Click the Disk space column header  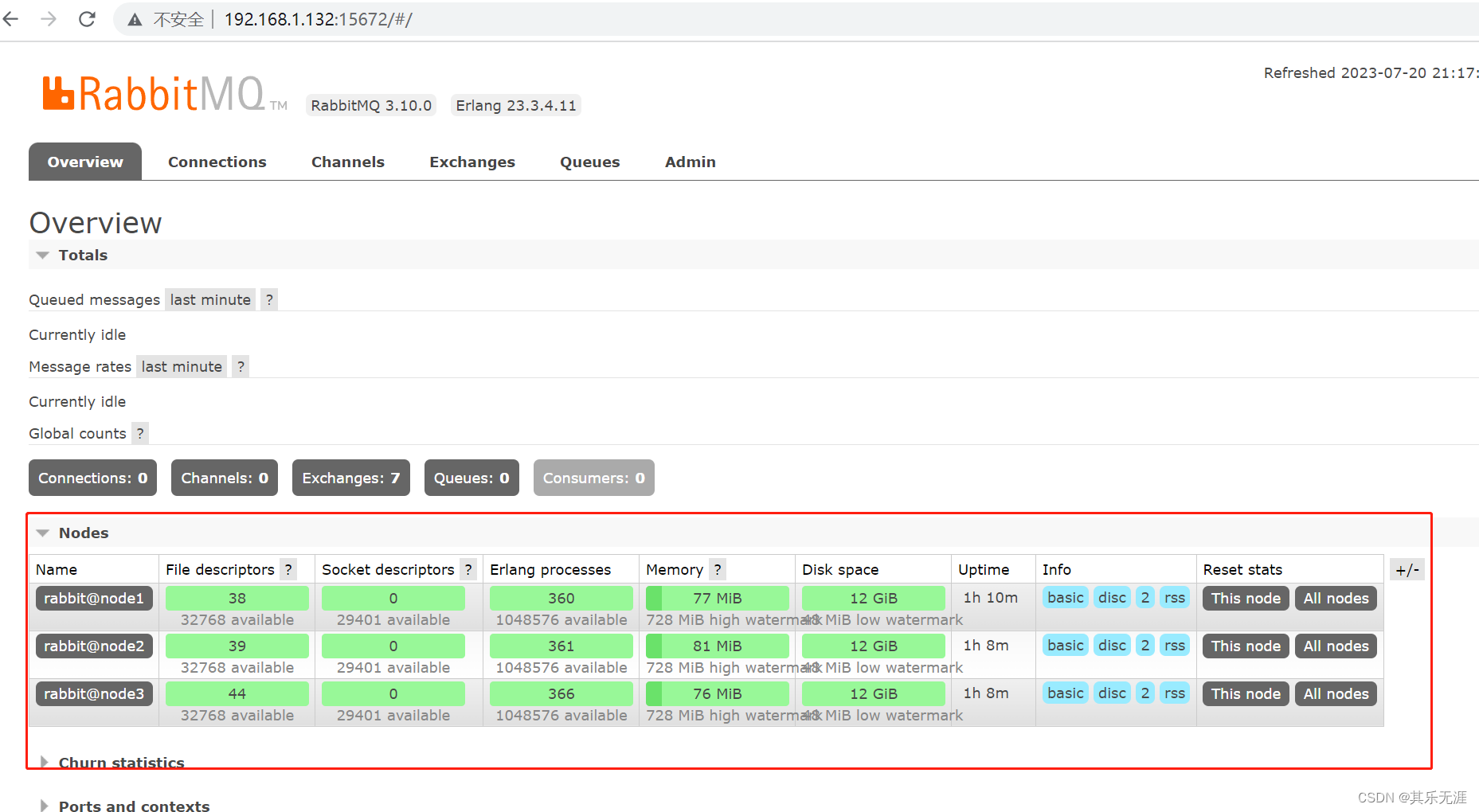[x=840, y=569]
